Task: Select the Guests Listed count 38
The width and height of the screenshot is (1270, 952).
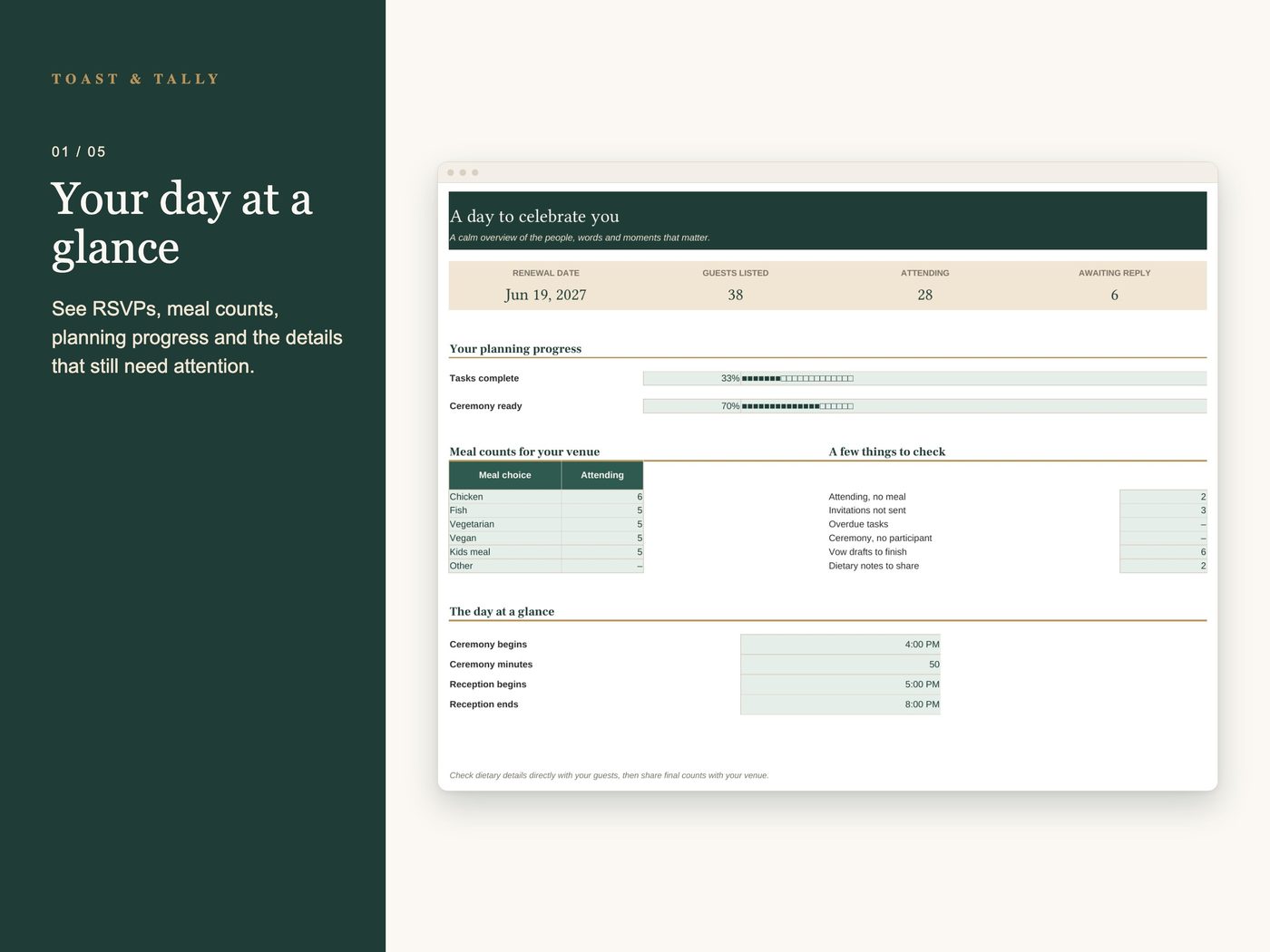Action: [x=736, y=295]
